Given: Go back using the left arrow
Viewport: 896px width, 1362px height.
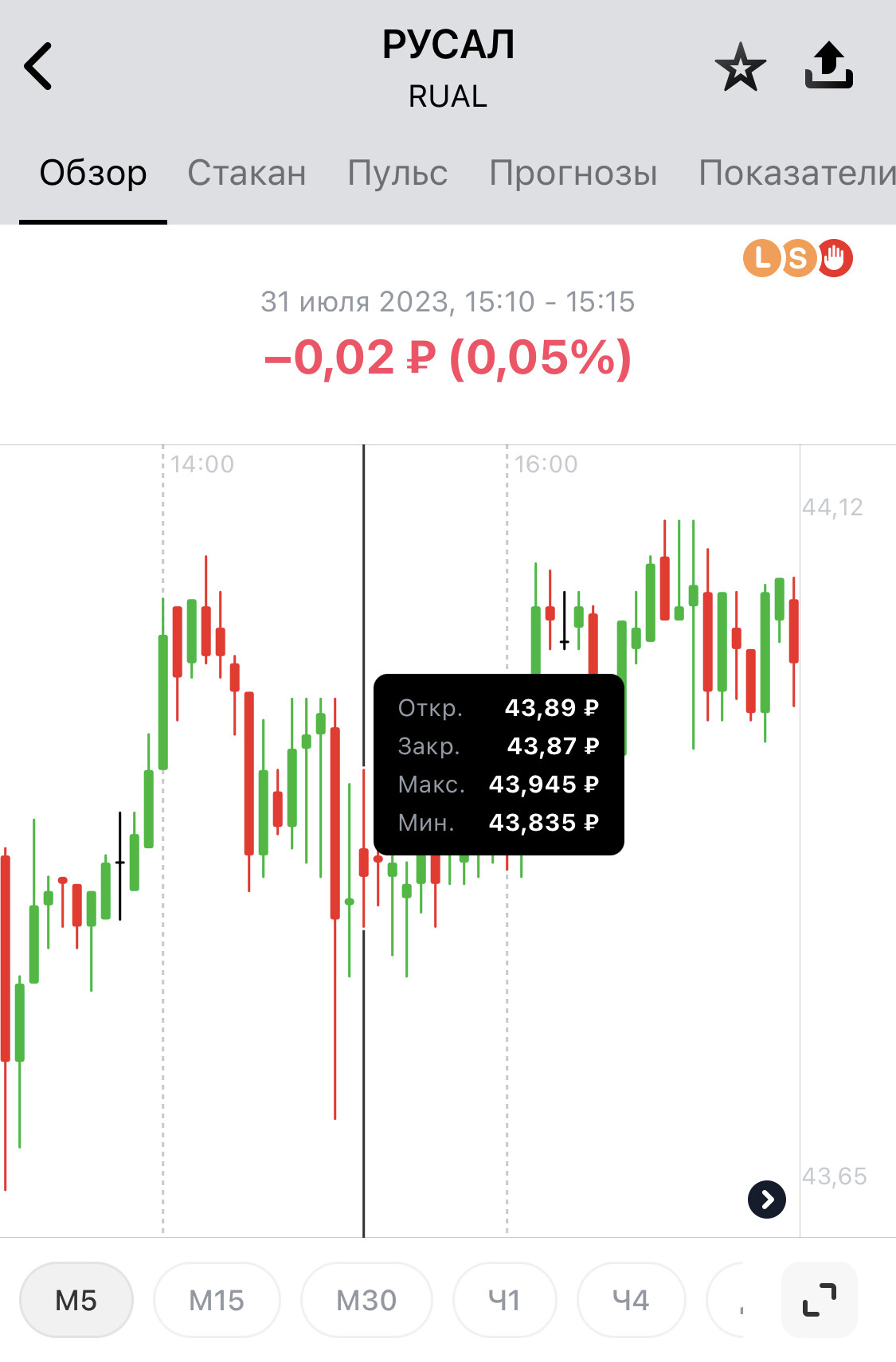Looking at the screenshot, I should click(38, 66).
